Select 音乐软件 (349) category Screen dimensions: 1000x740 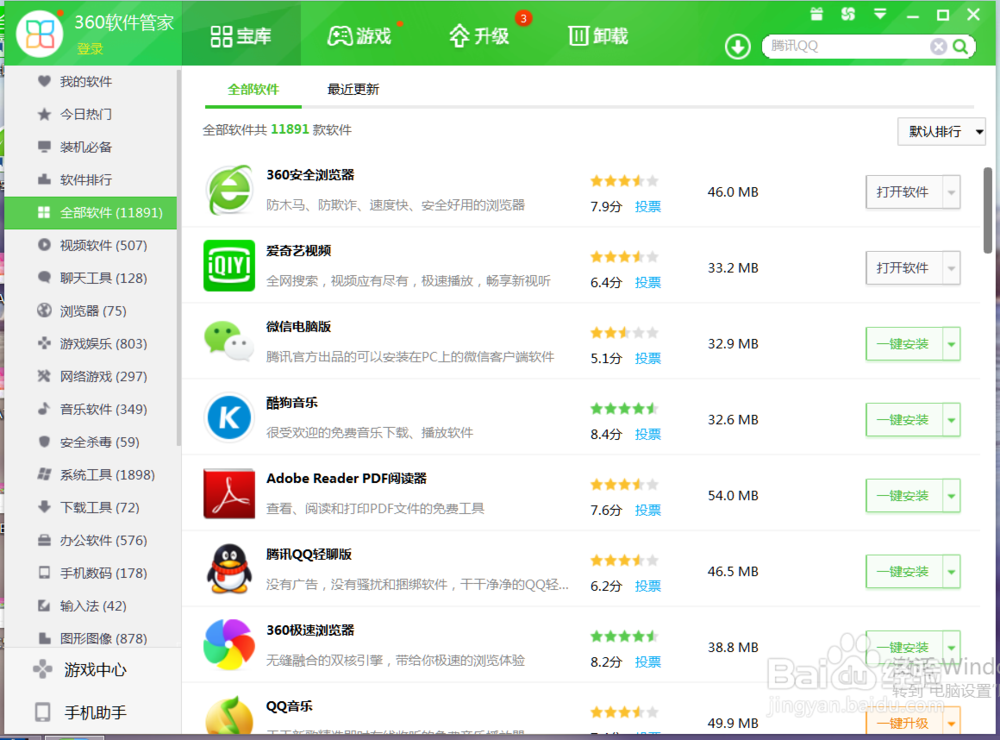[x=92, y=410]
